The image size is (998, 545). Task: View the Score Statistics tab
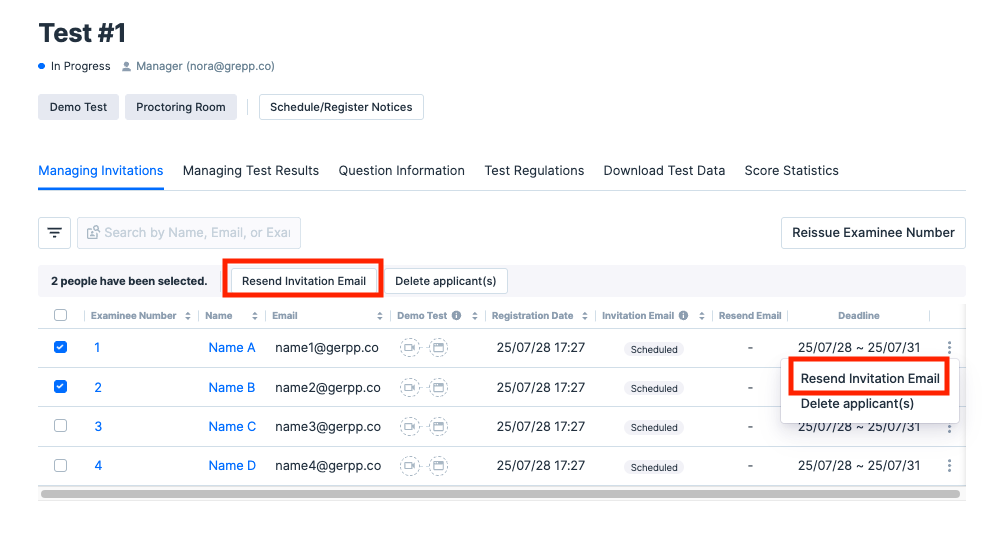pyautogui.click(x=791, y=171)
